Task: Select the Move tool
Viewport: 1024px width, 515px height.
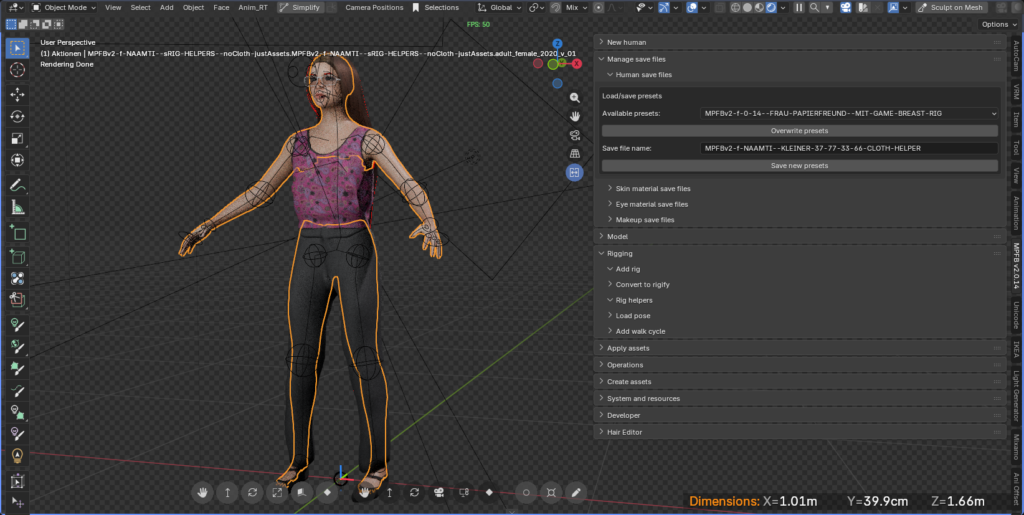Action: 17,93
